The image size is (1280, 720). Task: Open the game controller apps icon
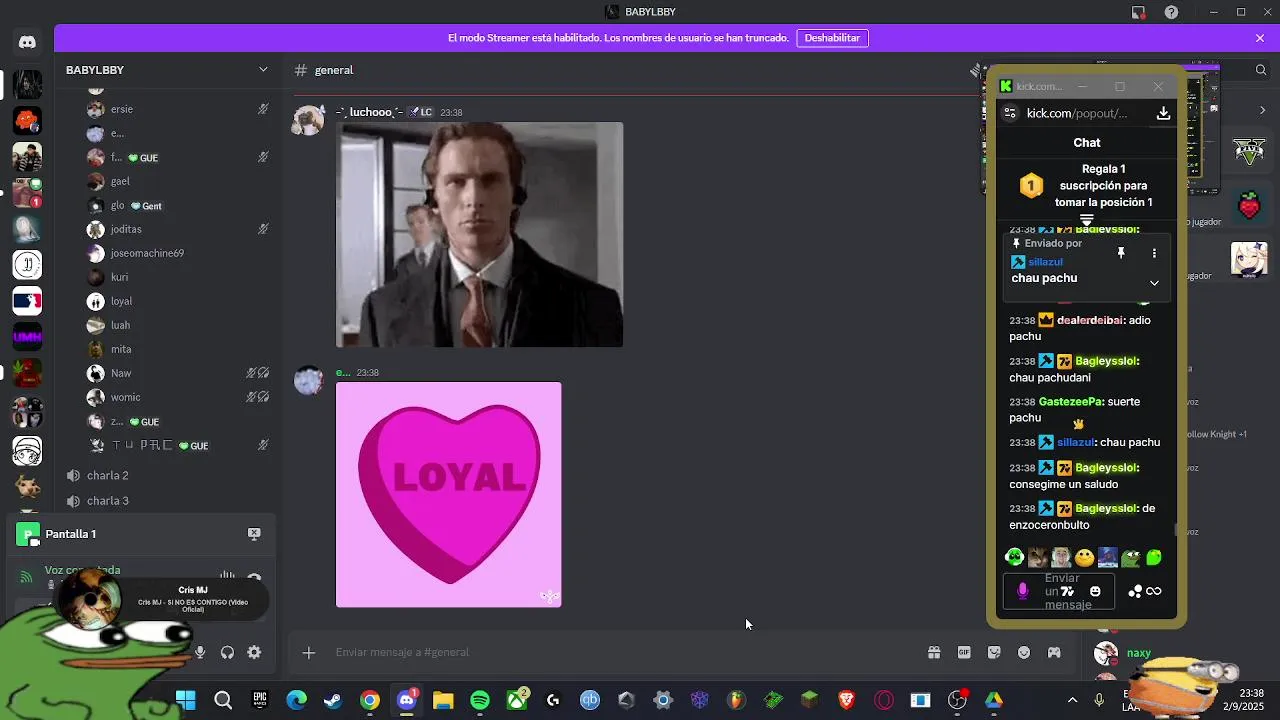(x=1054, y=652)
